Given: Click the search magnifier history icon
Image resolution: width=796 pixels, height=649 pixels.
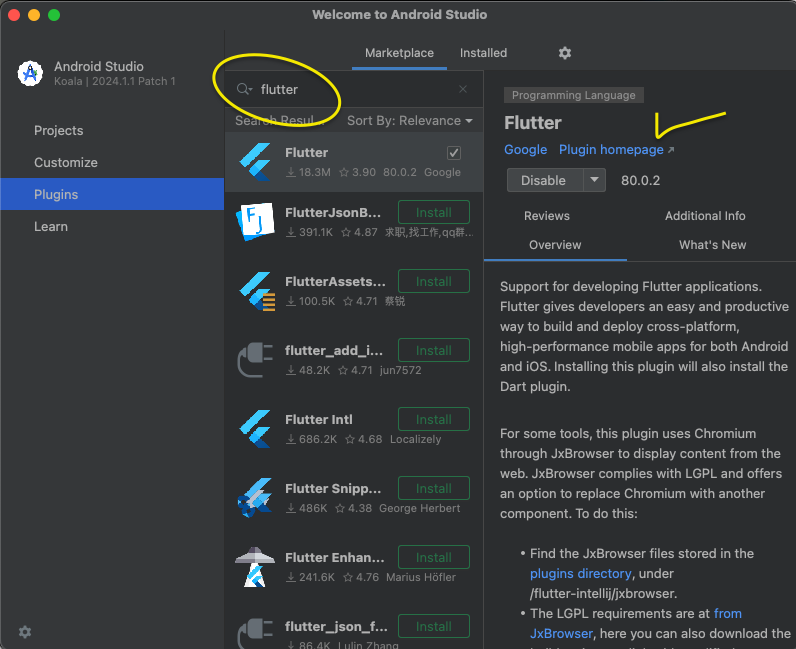Looking at the screenshot, I should (x=244, y=89).
